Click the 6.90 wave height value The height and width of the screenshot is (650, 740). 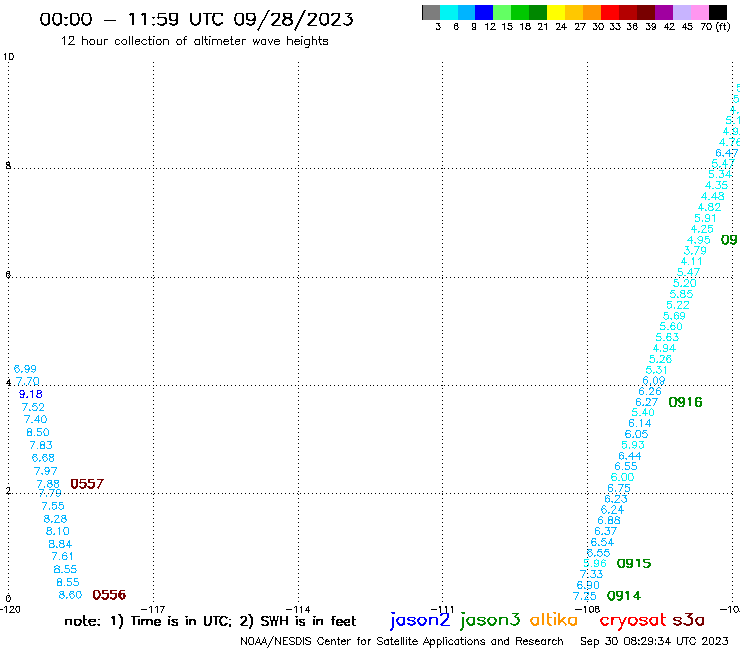click(588, 585)
